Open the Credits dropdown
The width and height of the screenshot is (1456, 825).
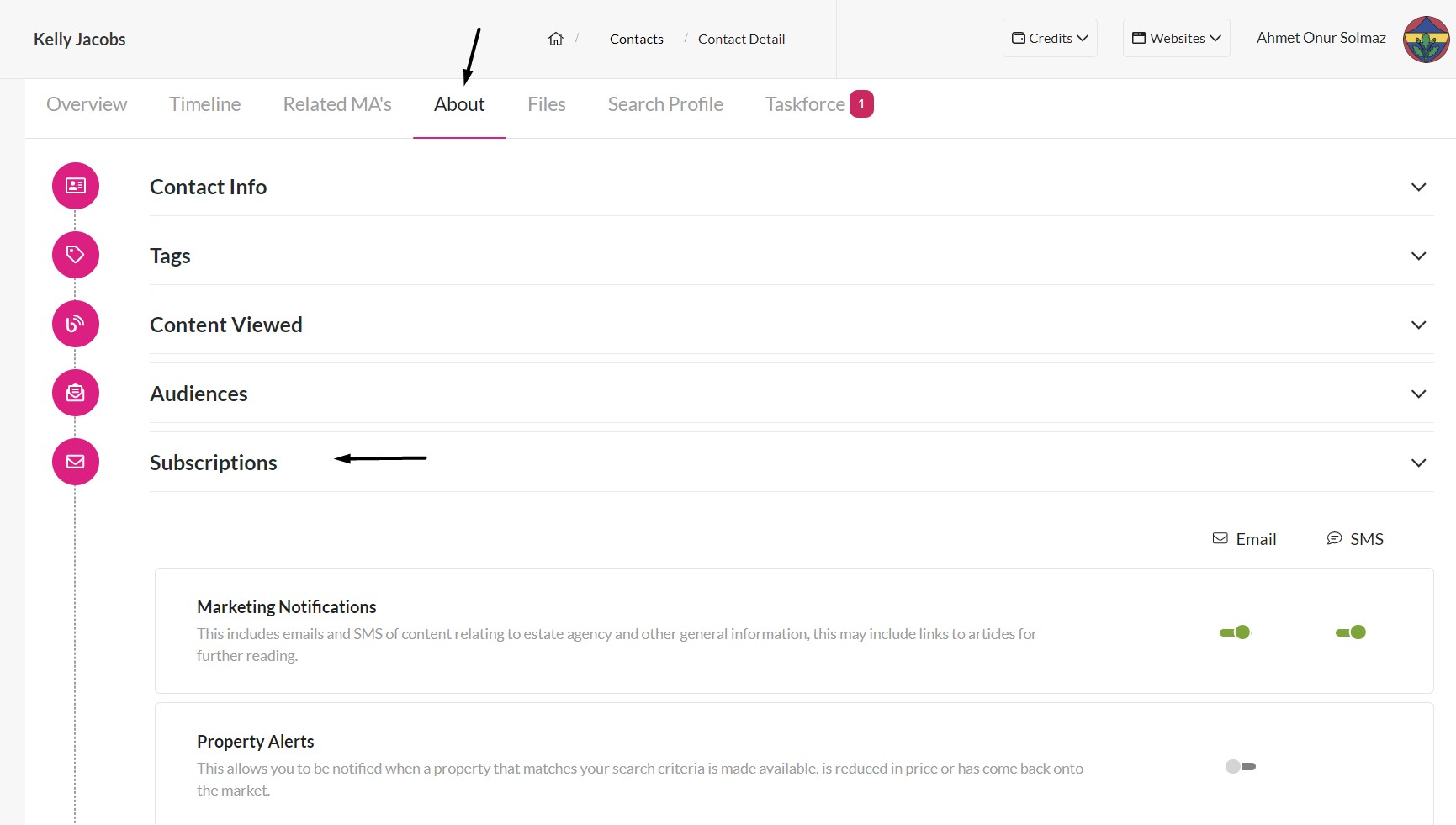pos(1050,38)
